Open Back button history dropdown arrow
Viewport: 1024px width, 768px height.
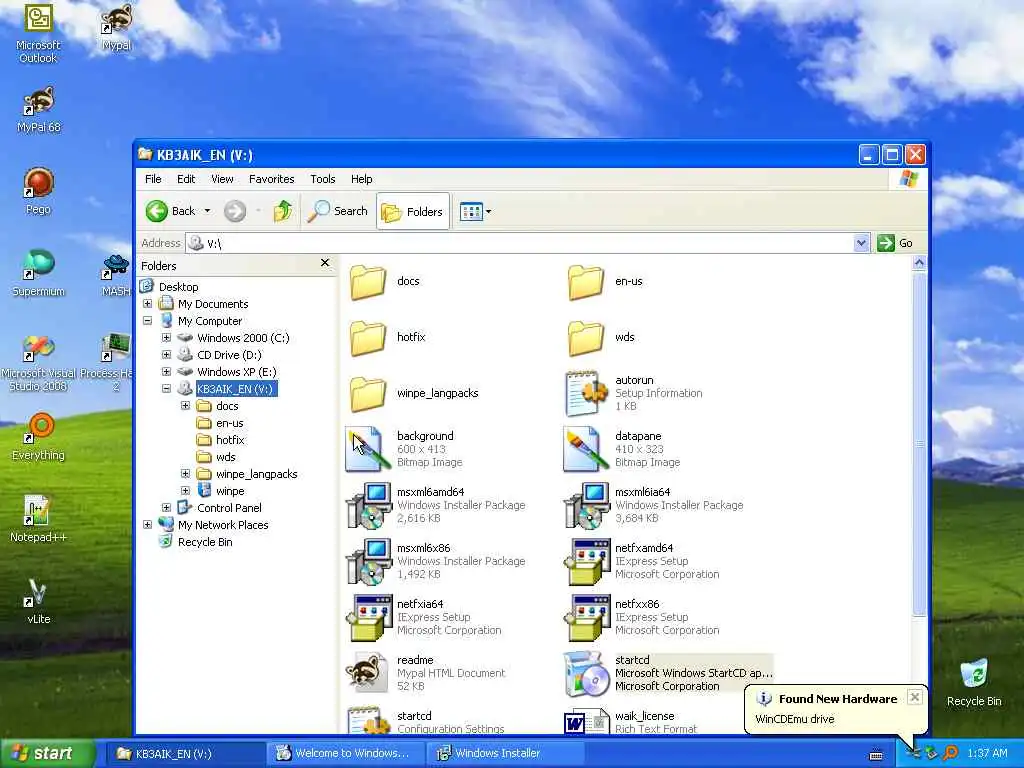pyautogui.click(x=208, y=211)
